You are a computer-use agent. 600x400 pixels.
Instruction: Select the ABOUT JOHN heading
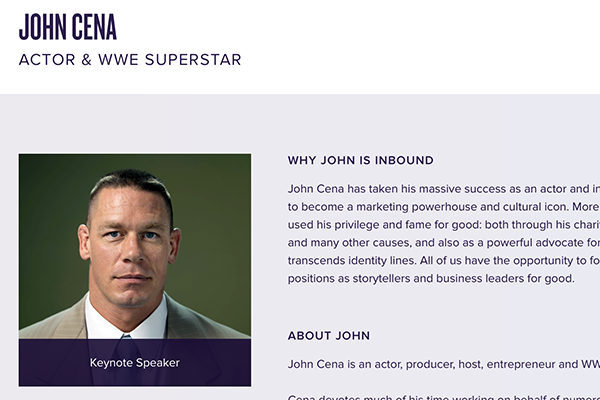click(329, 335)
